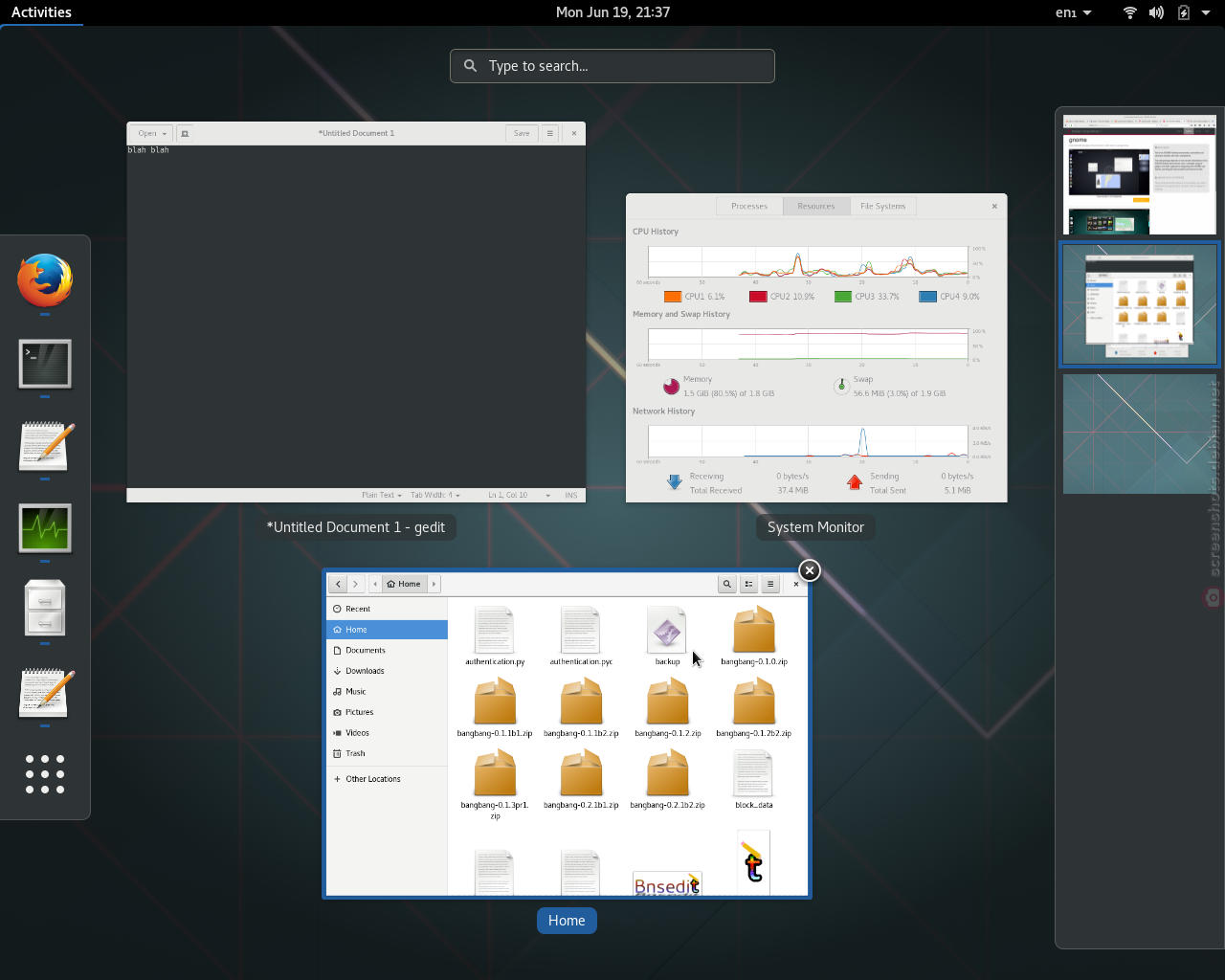Open System Monitor from the dash

[45, 528]
